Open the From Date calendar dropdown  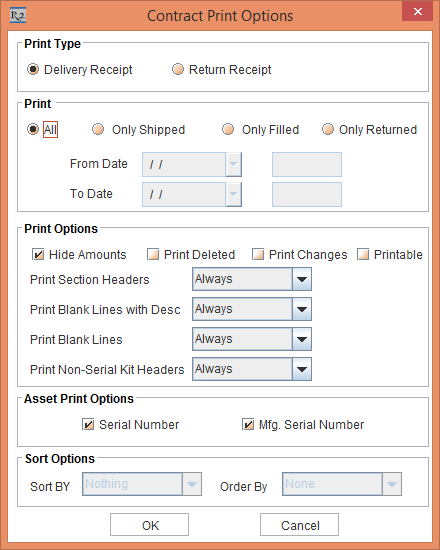(234, 164)
